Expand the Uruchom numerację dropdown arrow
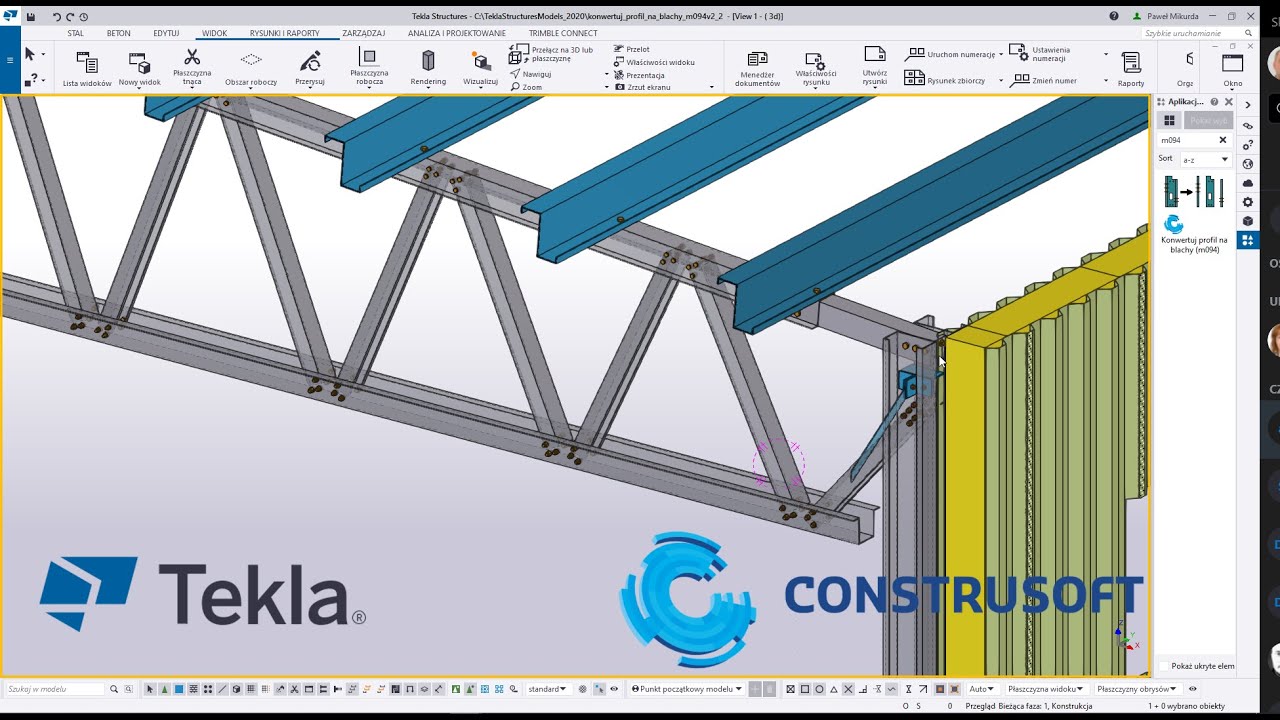This screenshot has height=720, width=1280. click(1001, 55)
